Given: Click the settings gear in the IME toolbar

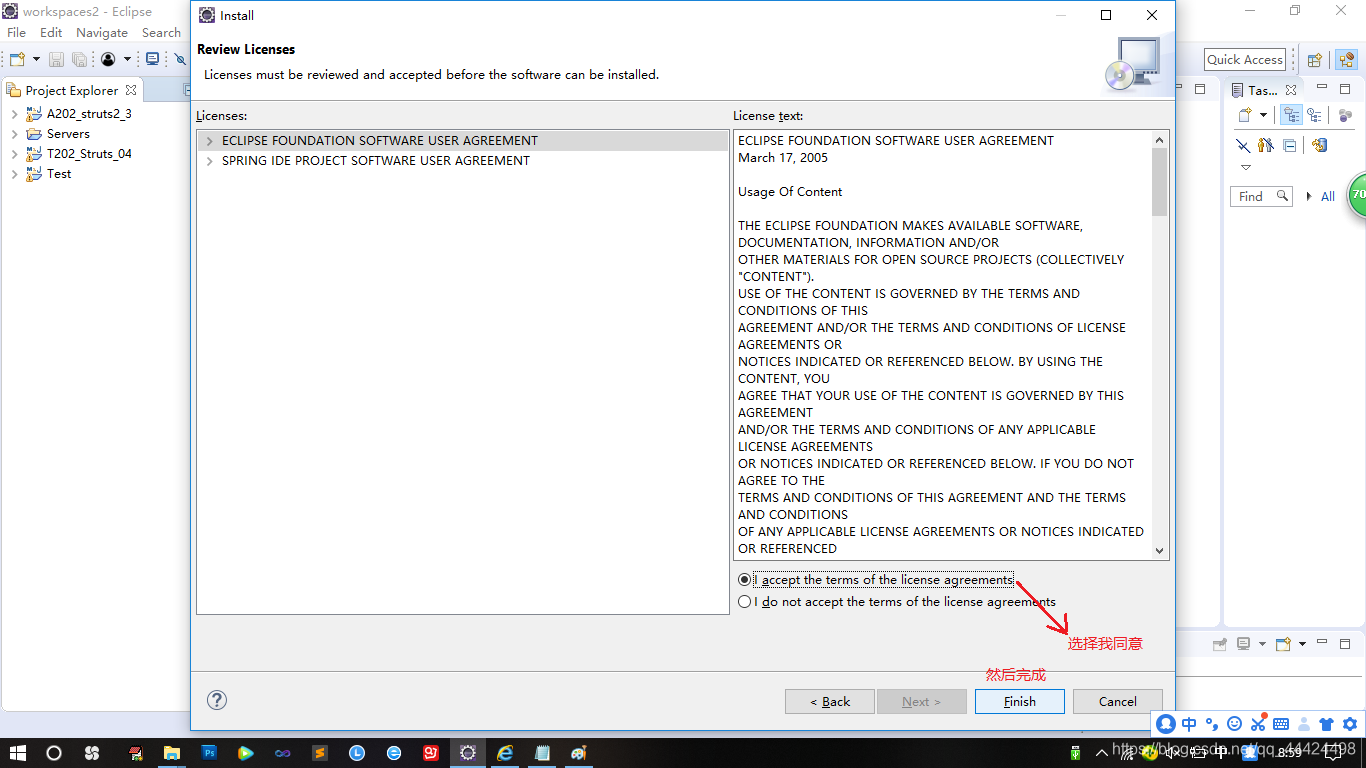Looking at the screenshot, I should [x=1350, y=724].
